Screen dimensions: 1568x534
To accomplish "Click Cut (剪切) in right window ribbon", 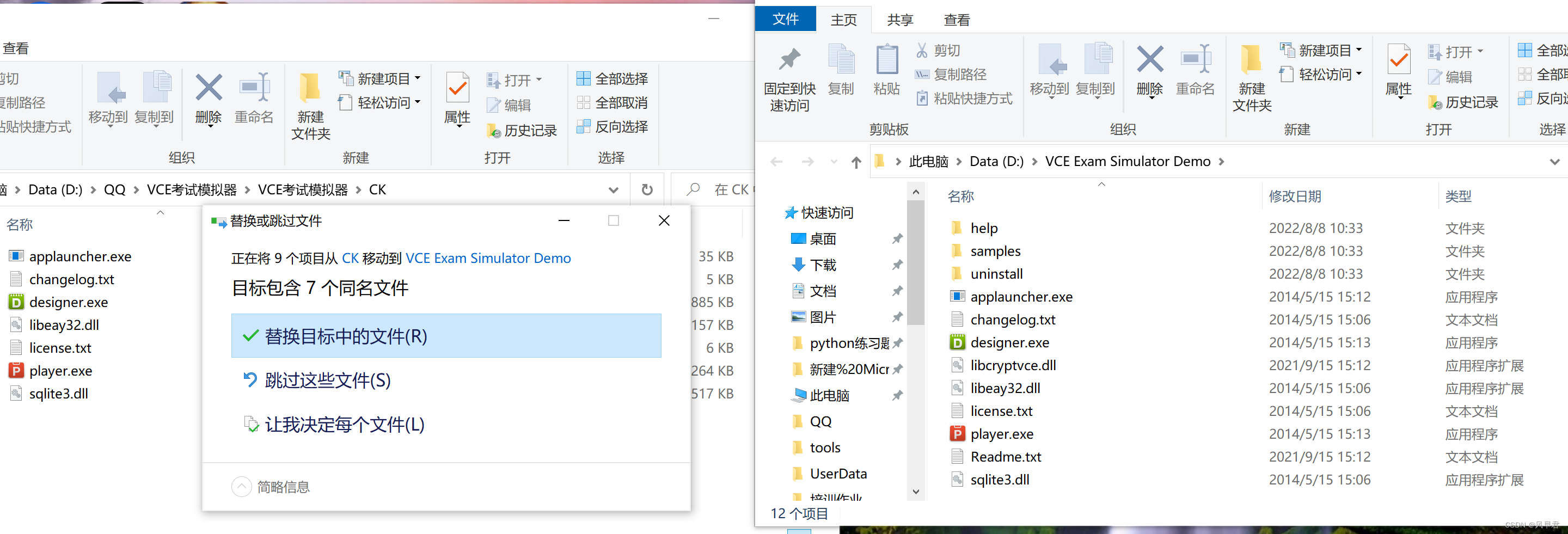I will point(938,50).
